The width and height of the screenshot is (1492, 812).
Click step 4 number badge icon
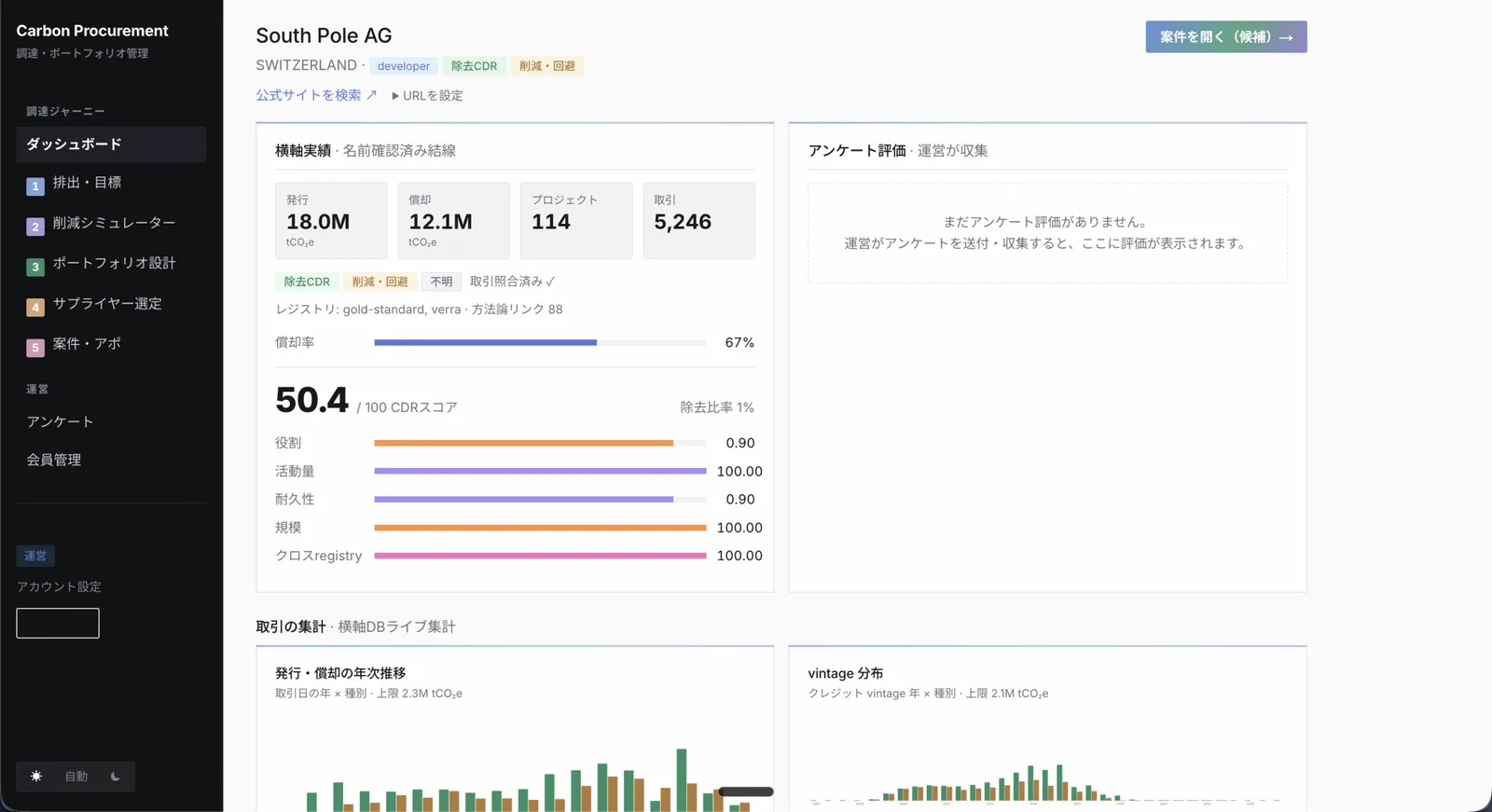[35, 307]
